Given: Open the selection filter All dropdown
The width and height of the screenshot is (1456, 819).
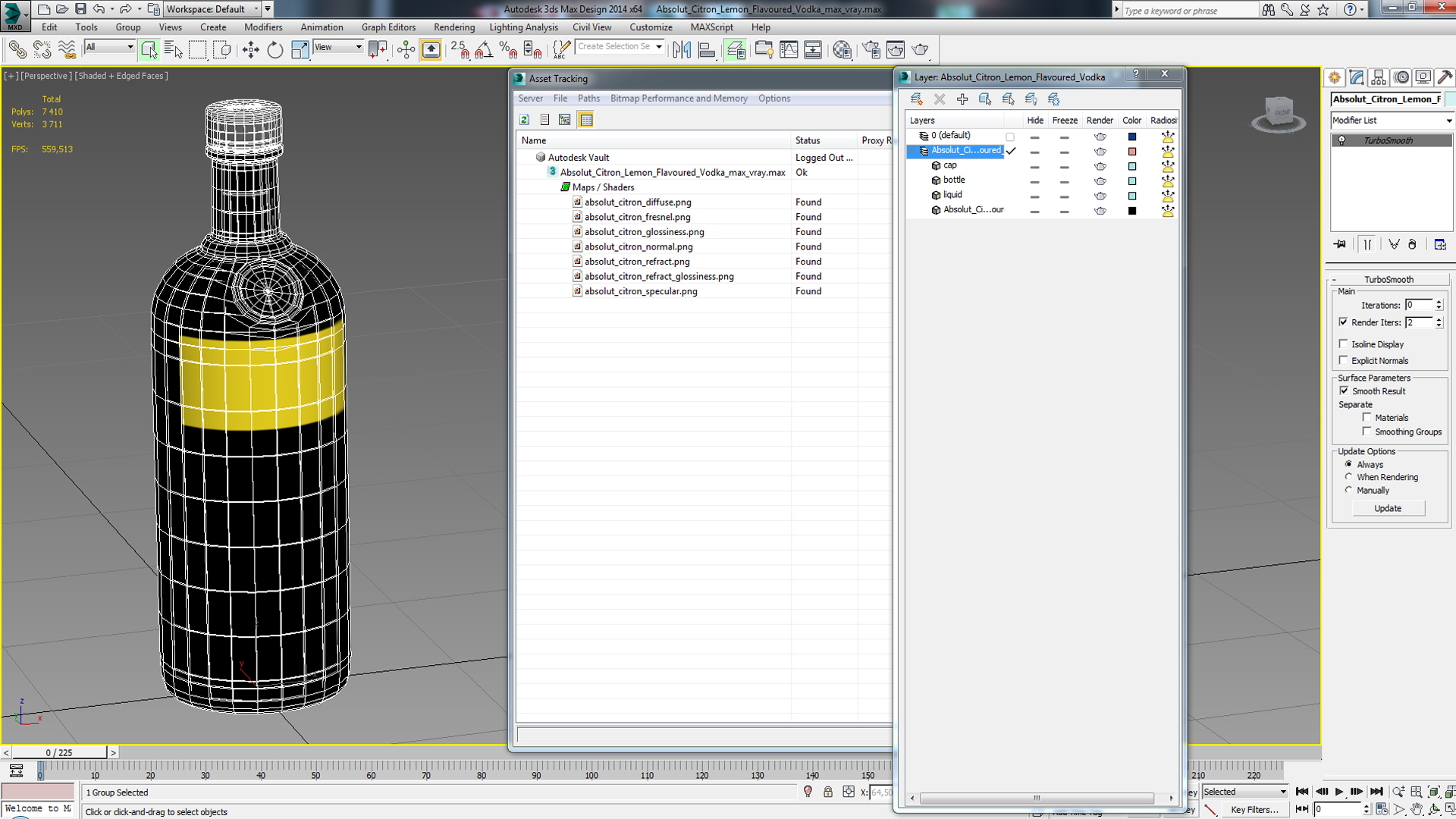Looking at the screenshot, I should 110,47.
